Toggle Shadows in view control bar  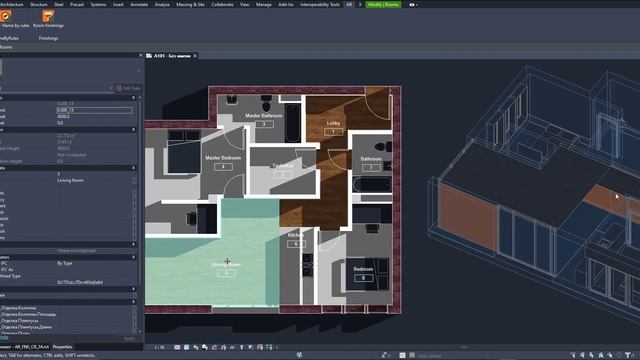click(x=205, y=347)
